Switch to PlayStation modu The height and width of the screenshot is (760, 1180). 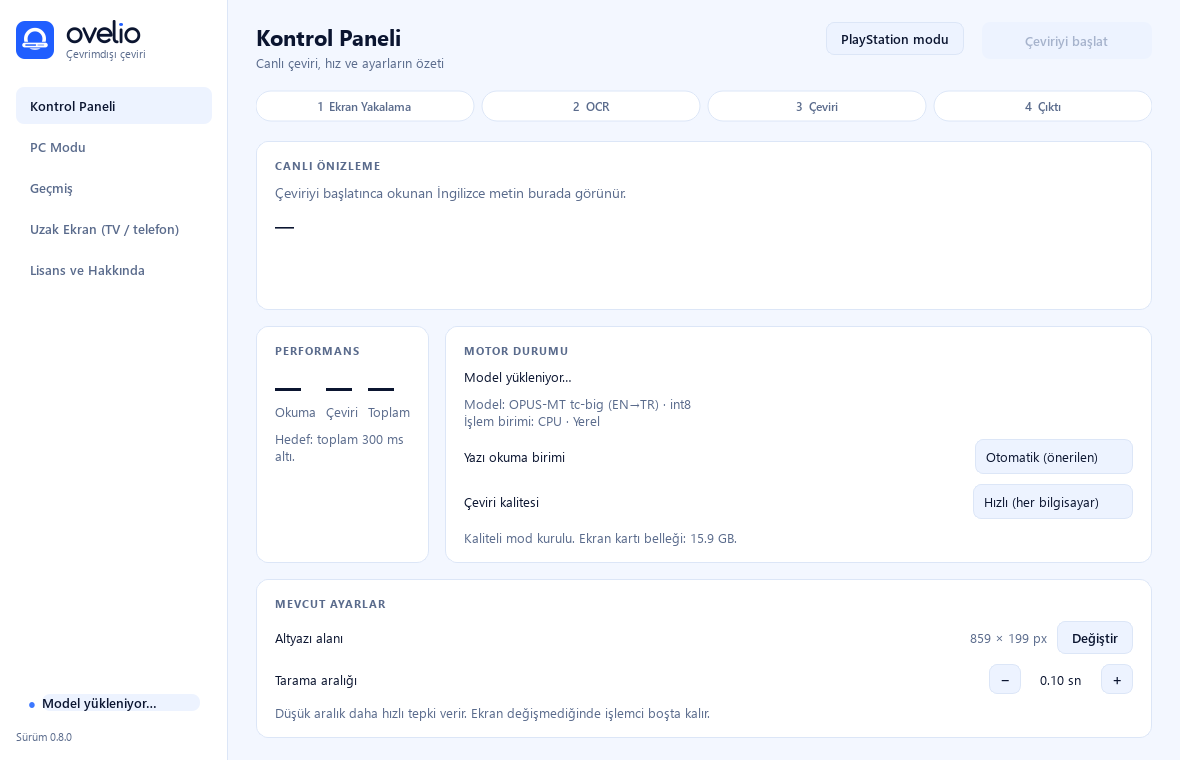(895, 39)
